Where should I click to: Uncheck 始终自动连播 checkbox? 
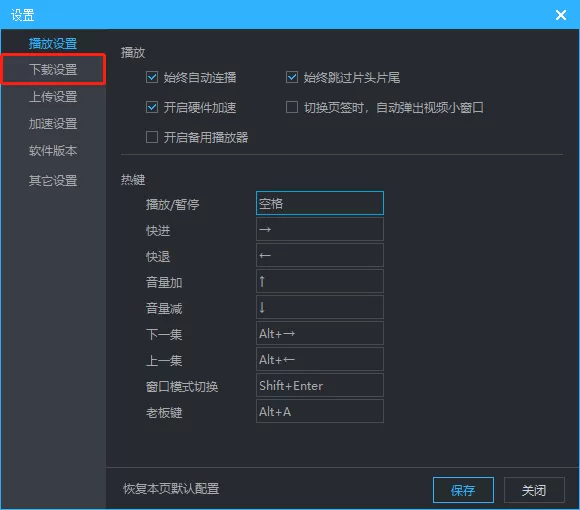click(152, 77)
